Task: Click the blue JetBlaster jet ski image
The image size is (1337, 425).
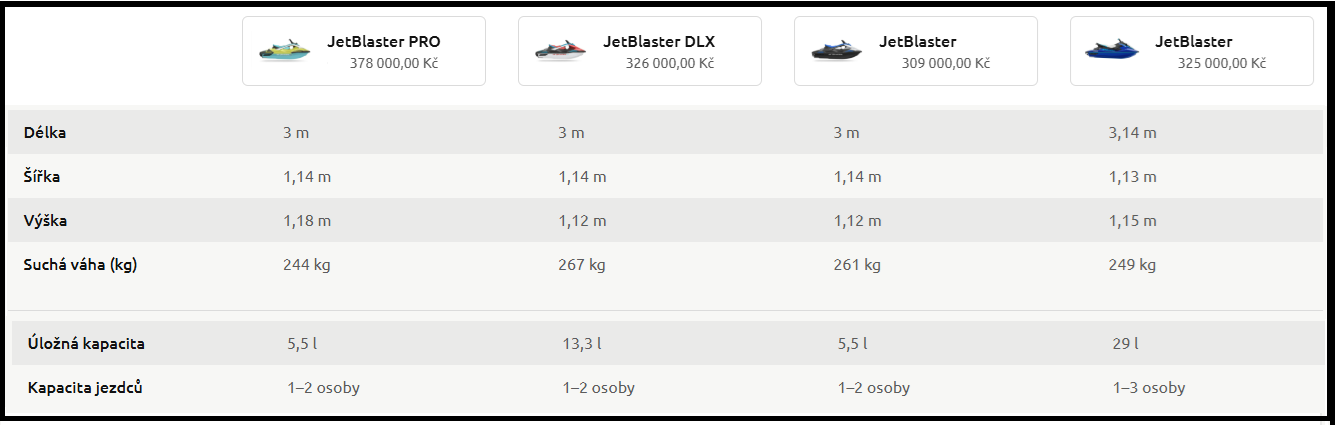Action: pos(1111,51)
